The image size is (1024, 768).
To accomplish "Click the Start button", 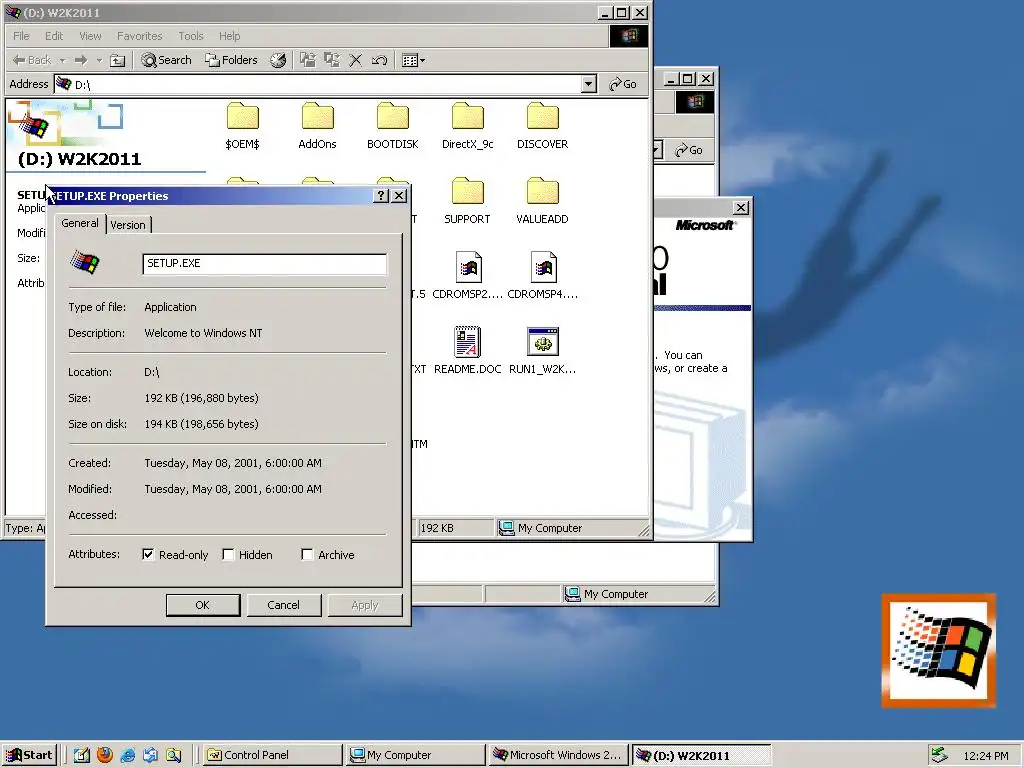I will [x=29, y=755].
